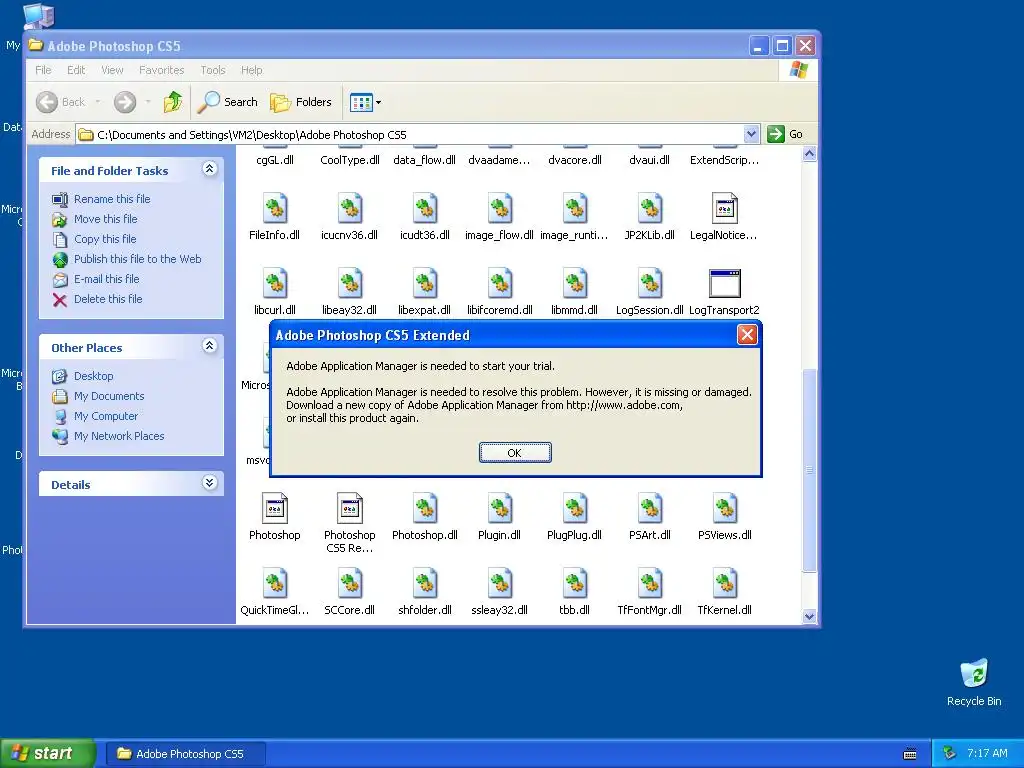Expand the Details panel

tap(210, 483)
